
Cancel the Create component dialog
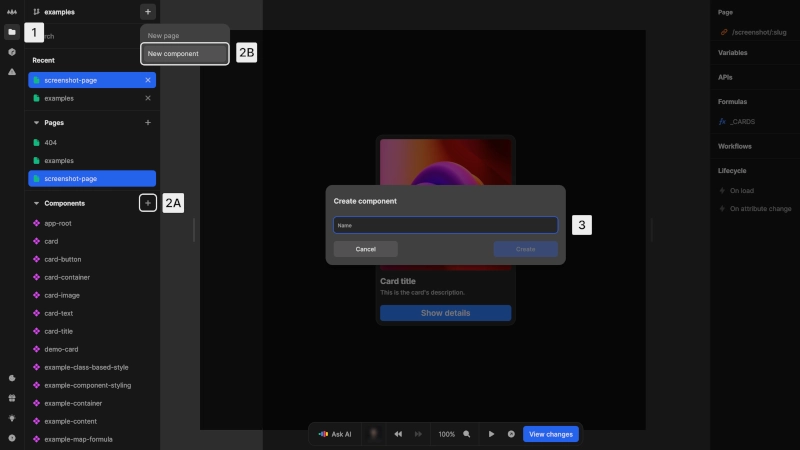[x=365, y=249]
